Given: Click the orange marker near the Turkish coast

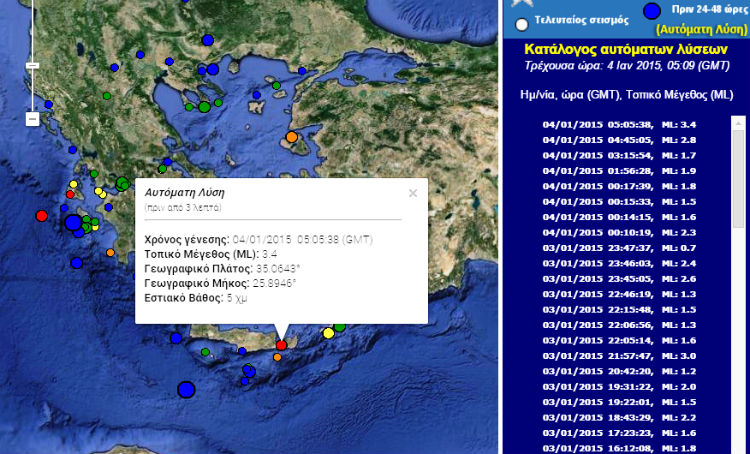Looking at the screenshot, I should click(x=292, y=136).
